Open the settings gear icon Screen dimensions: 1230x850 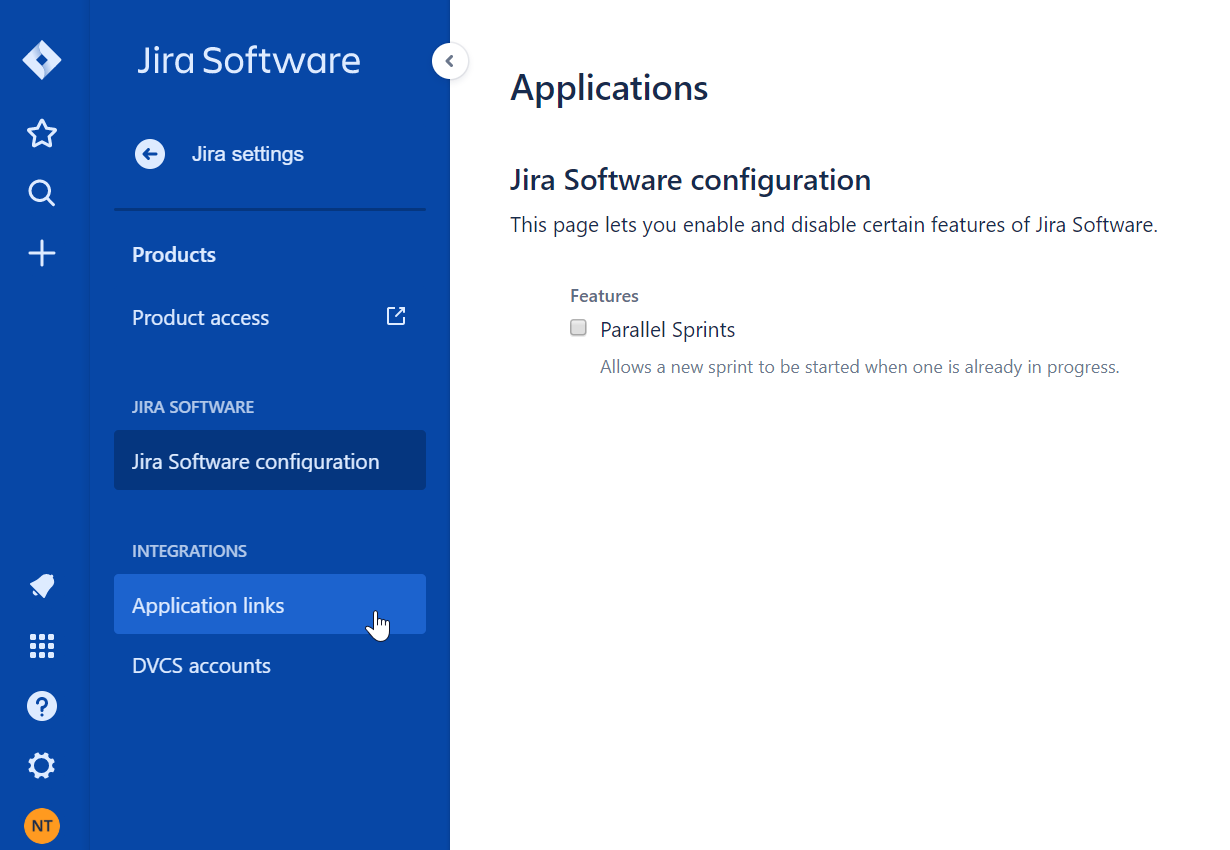(42, 766)
